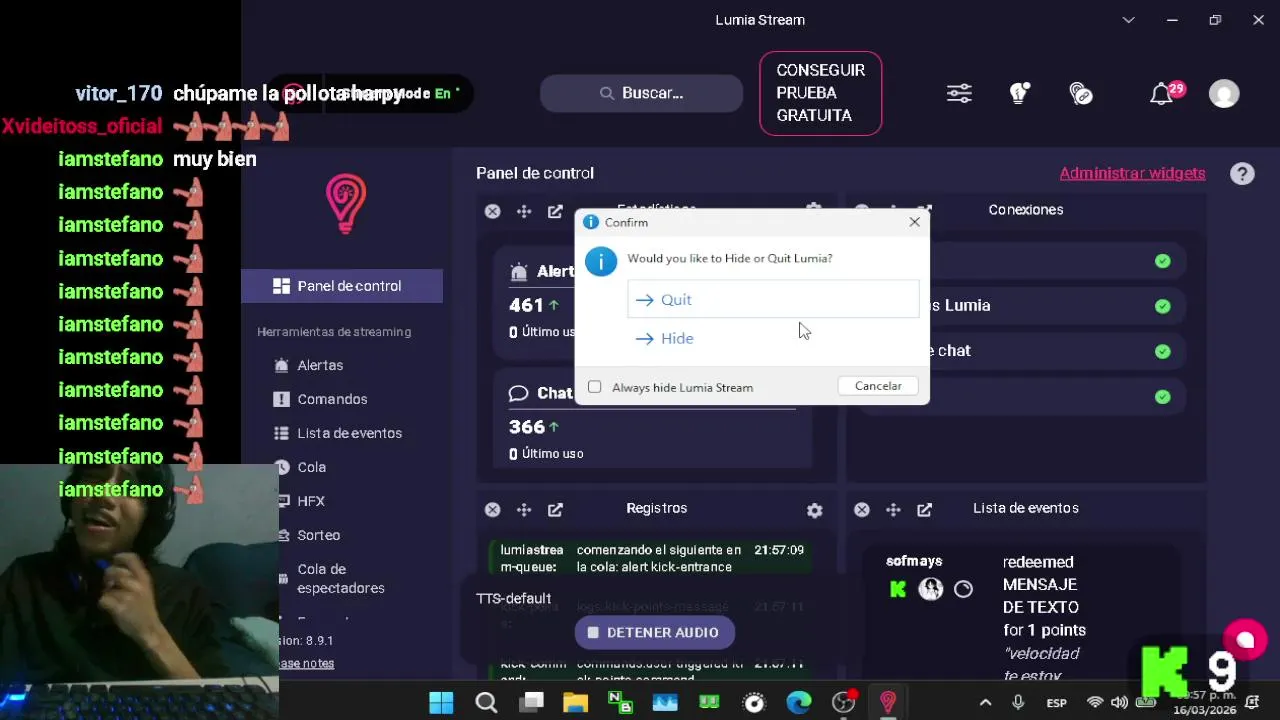Select Panel de control in sidebar
The image size is (1280, 720).
342,286
